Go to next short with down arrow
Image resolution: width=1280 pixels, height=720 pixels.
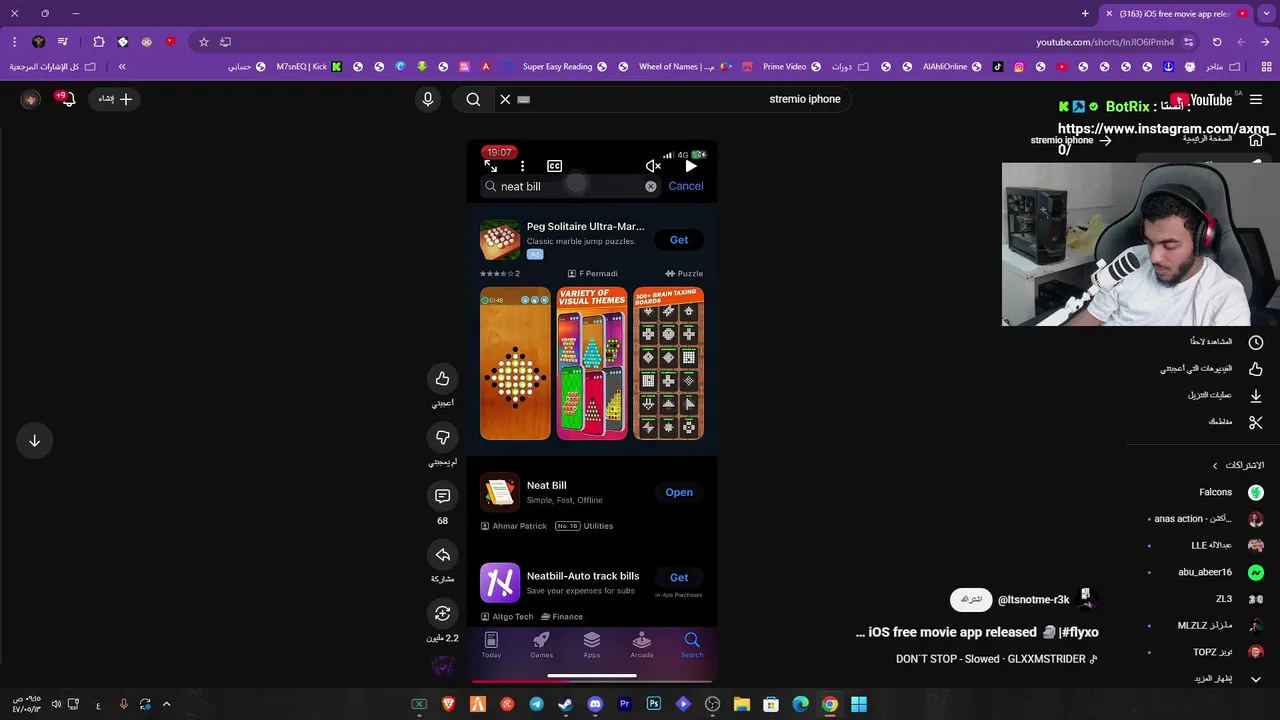[x=34, y=441]
